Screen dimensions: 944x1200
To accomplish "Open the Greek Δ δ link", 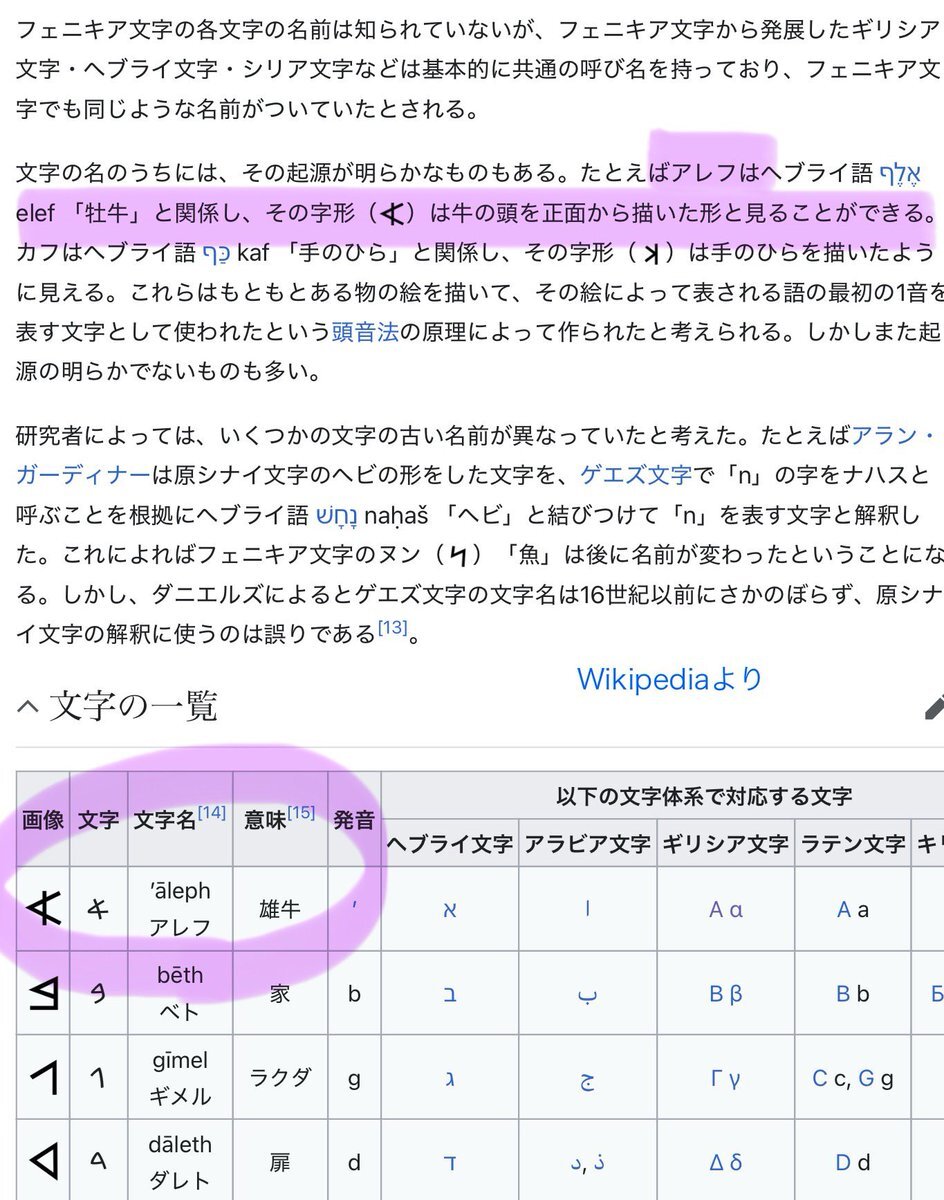I will pos(725,1162).
